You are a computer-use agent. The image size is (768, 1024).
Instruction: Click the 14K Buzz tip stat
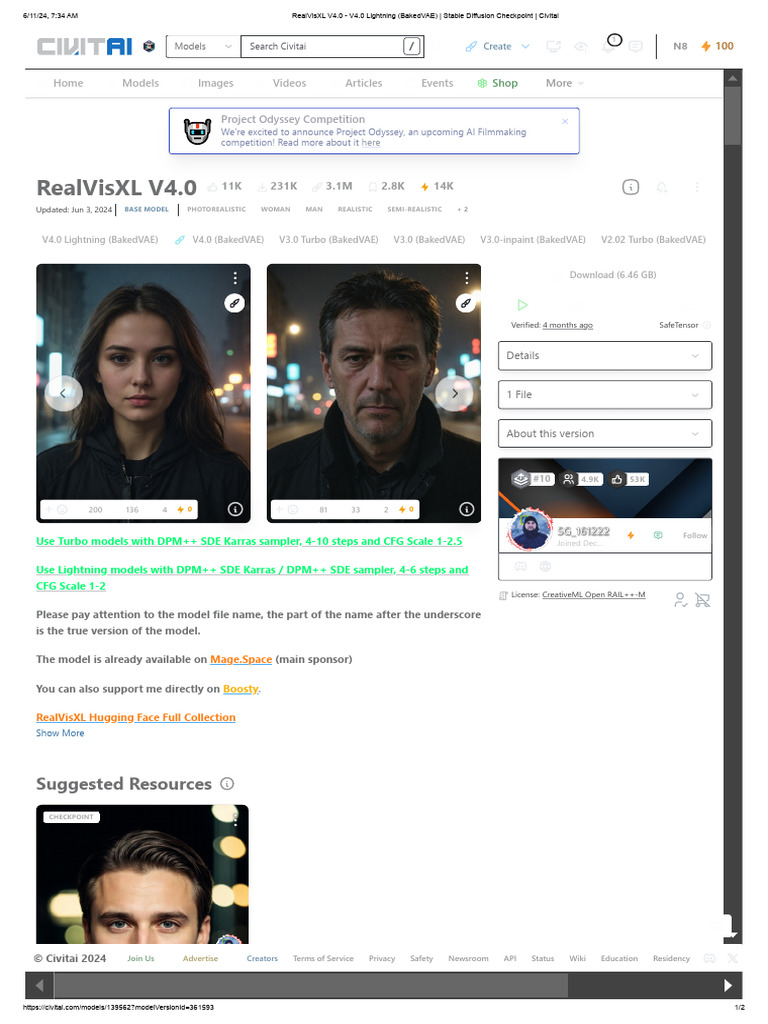coord(437,187)
